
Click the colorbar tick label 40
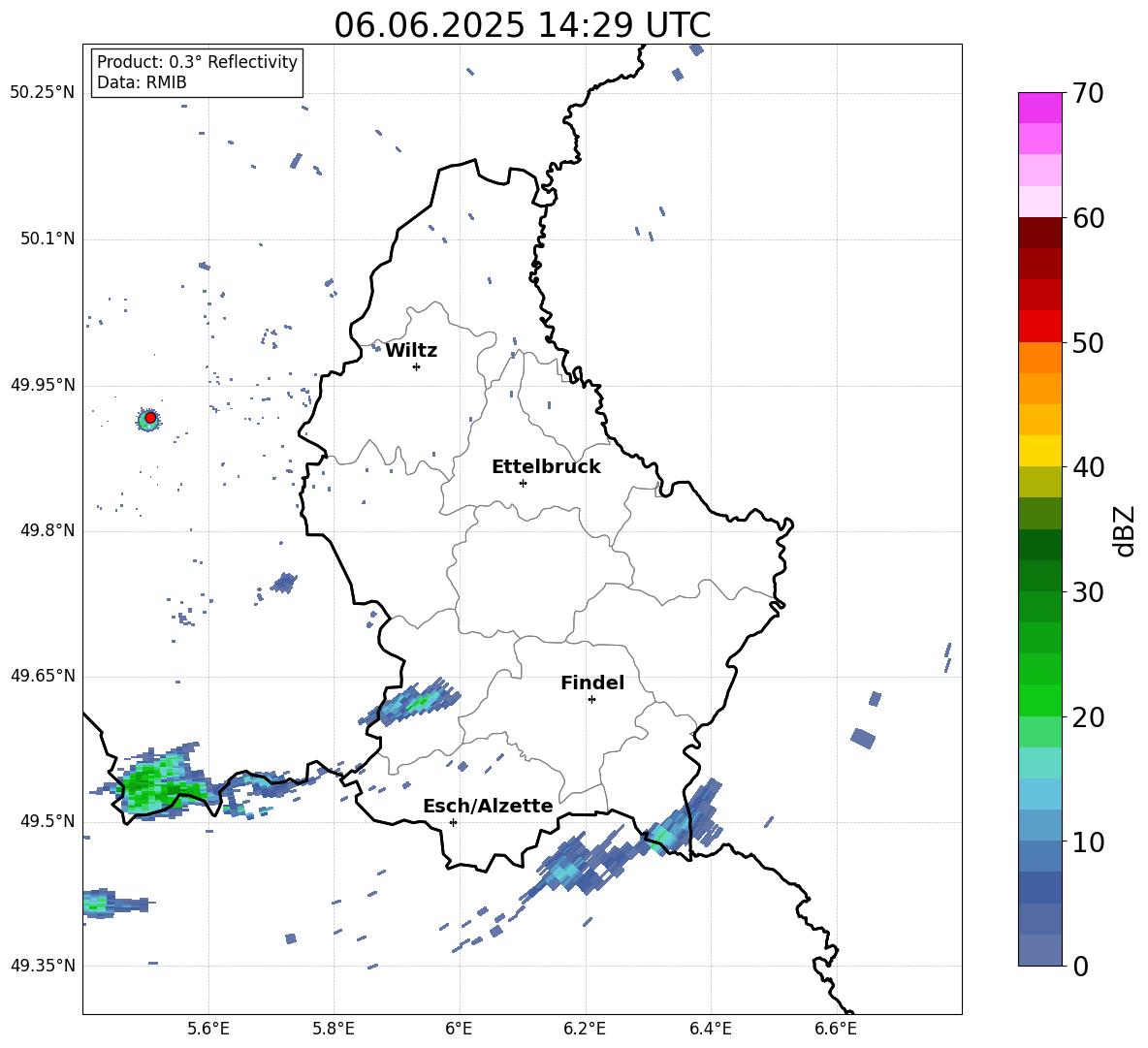click(1088, 467)
